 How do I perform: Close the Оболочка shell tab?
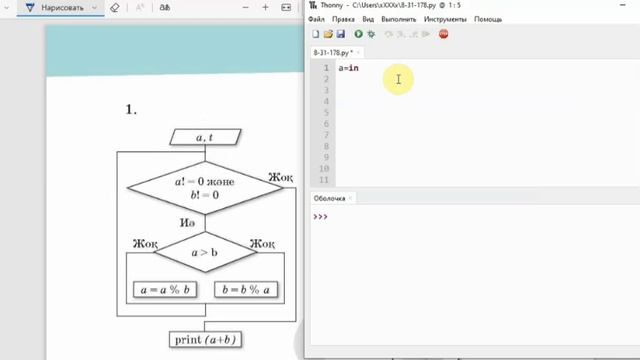coord(350,198)
